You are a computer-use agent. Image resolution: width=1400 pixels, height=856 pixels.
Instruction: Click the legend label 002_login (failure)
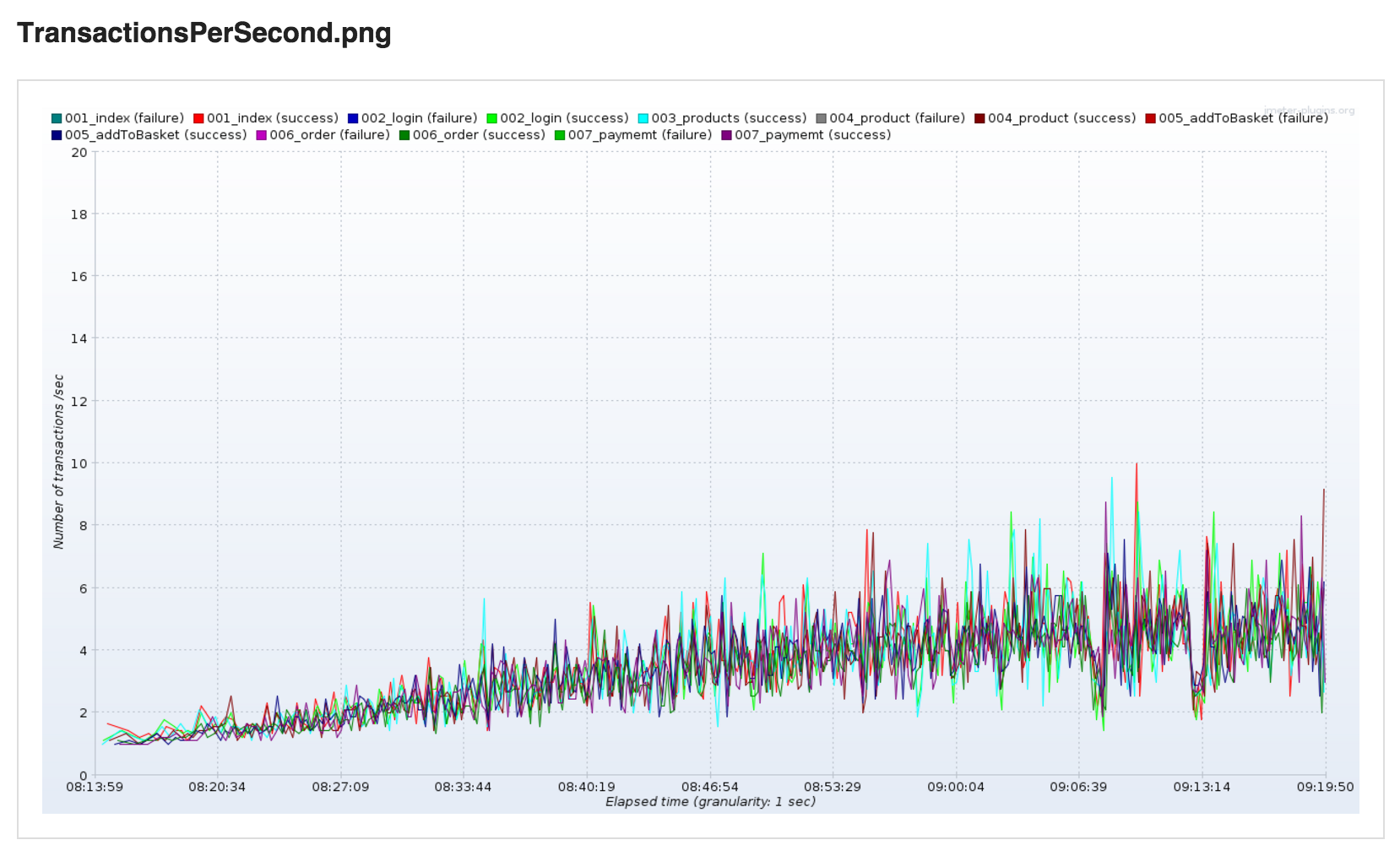[419, 118]
